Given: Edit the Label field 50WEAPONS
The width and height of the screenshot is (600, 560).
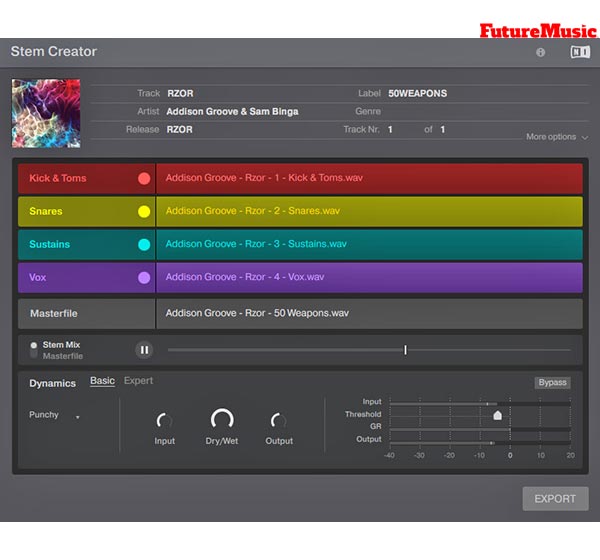Looking at the screenshot, I should (417, 93).
